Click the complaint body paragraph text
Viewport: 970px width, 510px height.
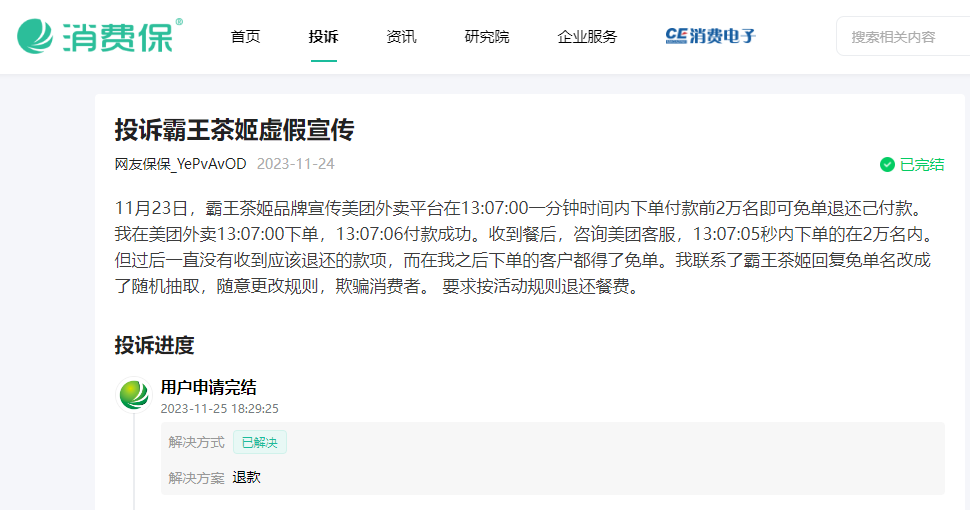pyautogui.click(x=523, y=248)
